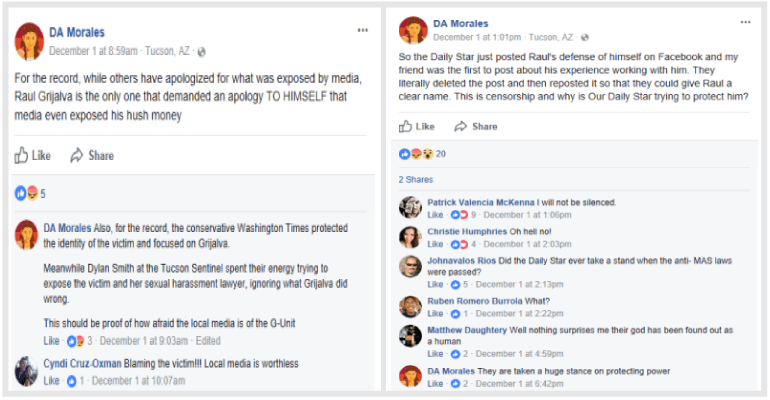The width and height of the screenshot is (770, 400).
Task: Open the 2 Shares link
Action: (x=415, y=180)
